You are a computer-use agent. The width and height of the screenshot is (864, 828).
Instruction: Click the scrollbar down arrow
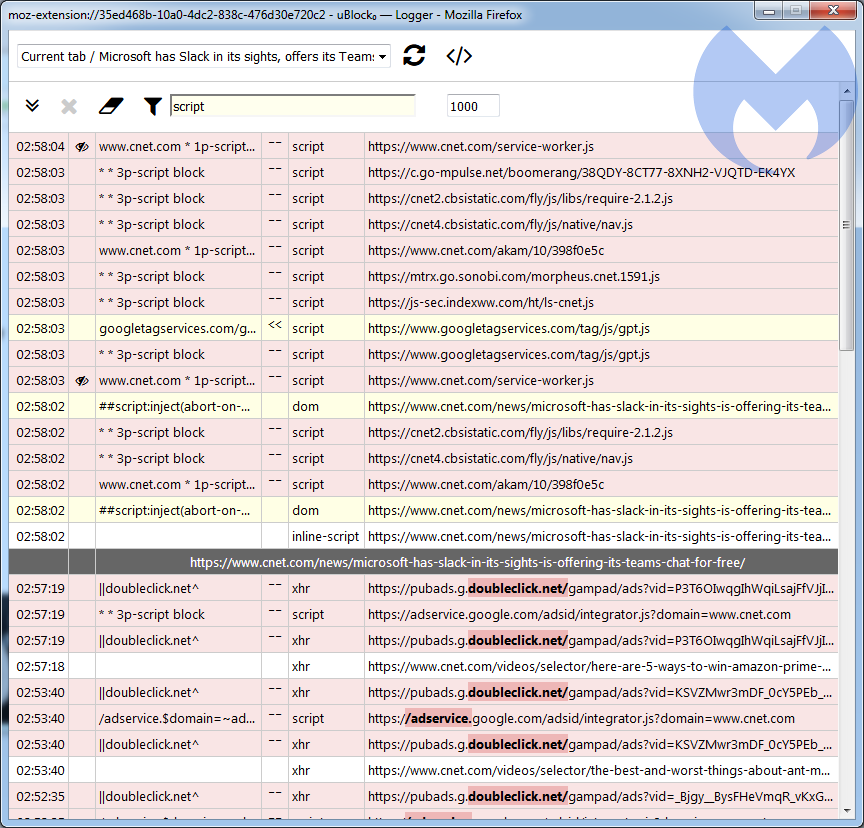847,811
